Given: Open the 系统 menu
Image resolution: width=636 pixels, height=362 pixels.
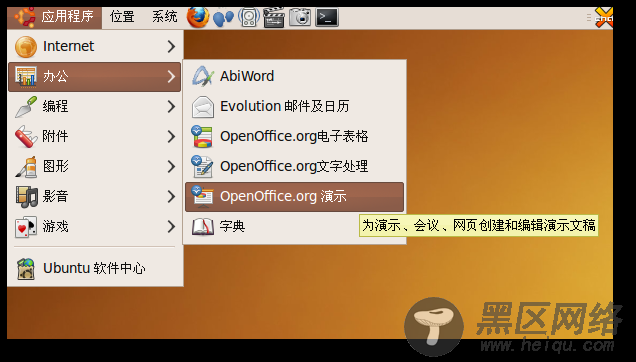Looking at the screenshot, I should [165, 17].
